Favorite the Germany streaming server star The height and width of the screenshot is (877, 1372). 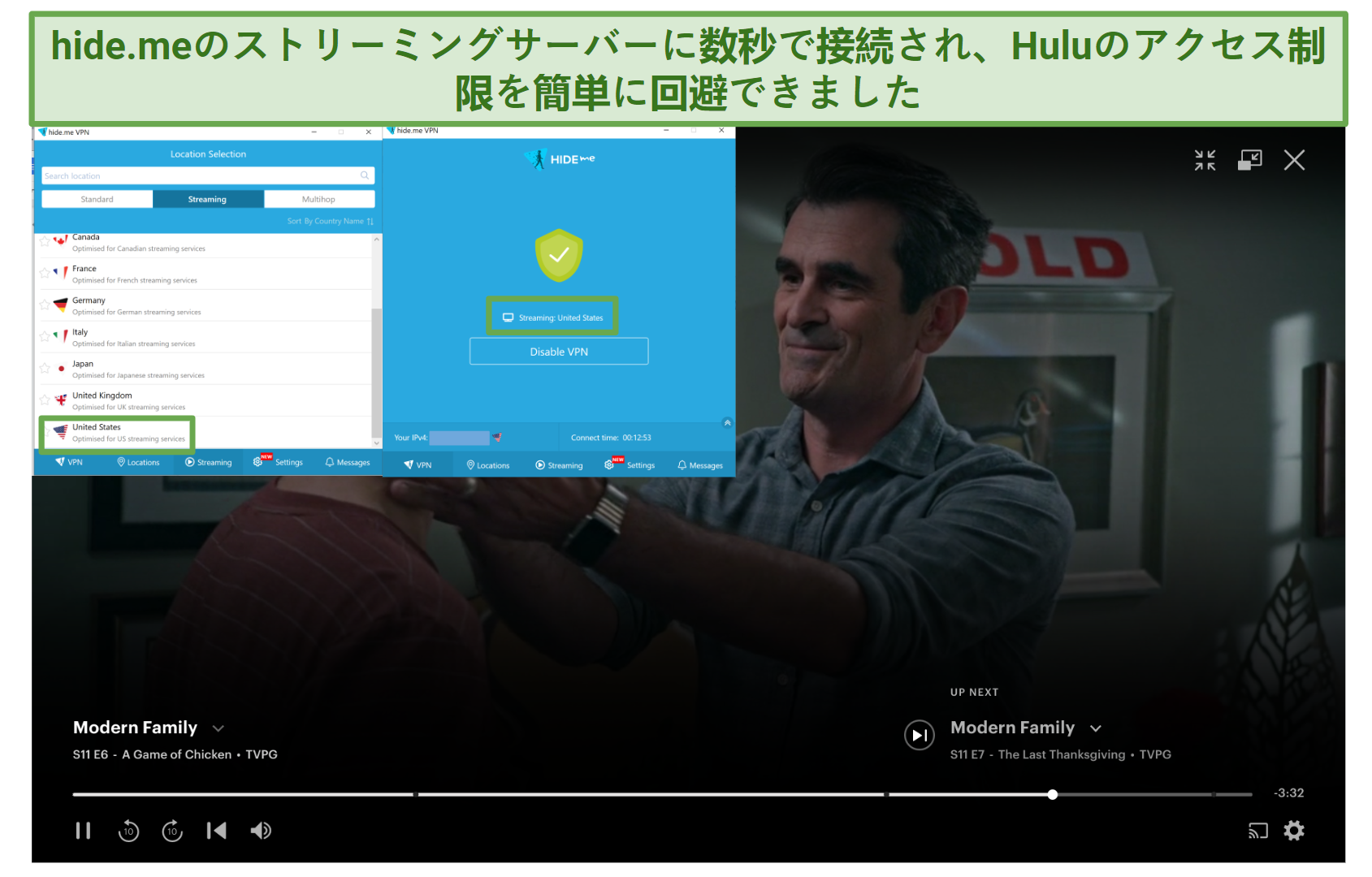(x=45, y=305)
